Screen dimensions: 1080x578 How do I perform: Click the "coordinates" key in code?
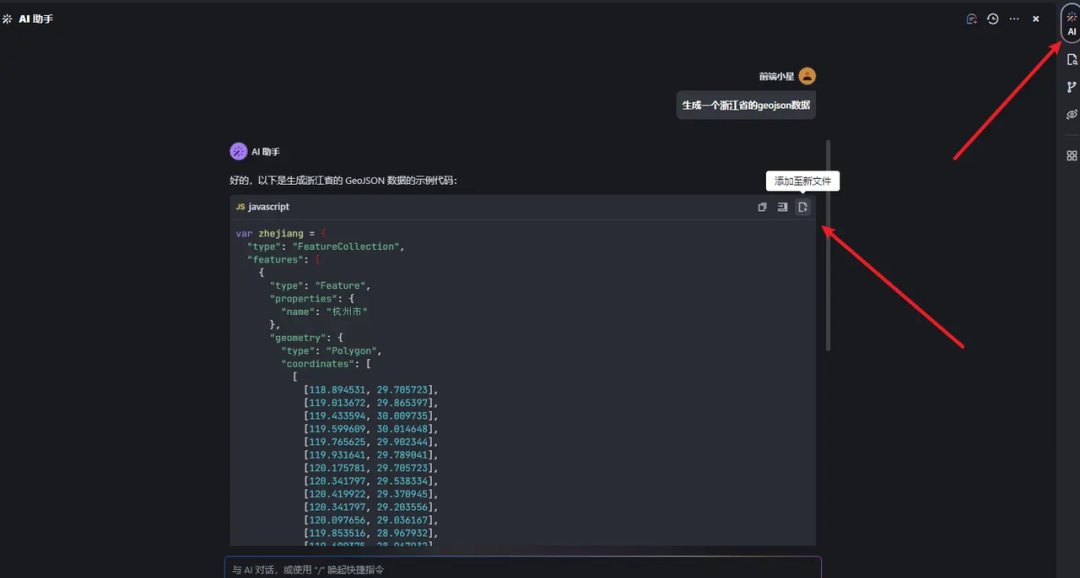click(x=320, y=364)
